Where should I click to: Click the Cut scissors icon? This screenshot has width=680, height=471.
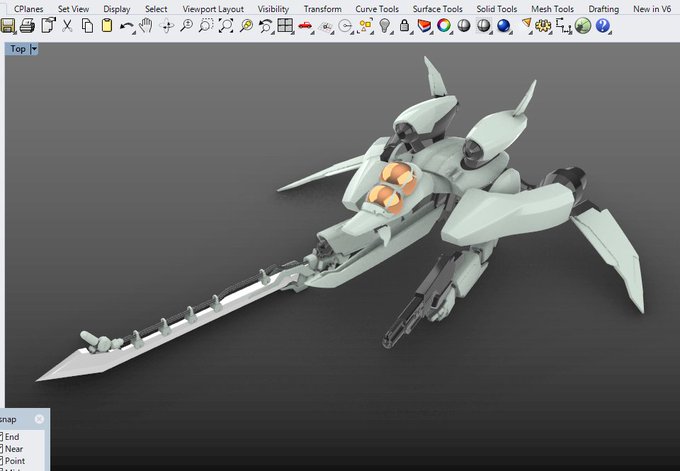coord(67,26)
